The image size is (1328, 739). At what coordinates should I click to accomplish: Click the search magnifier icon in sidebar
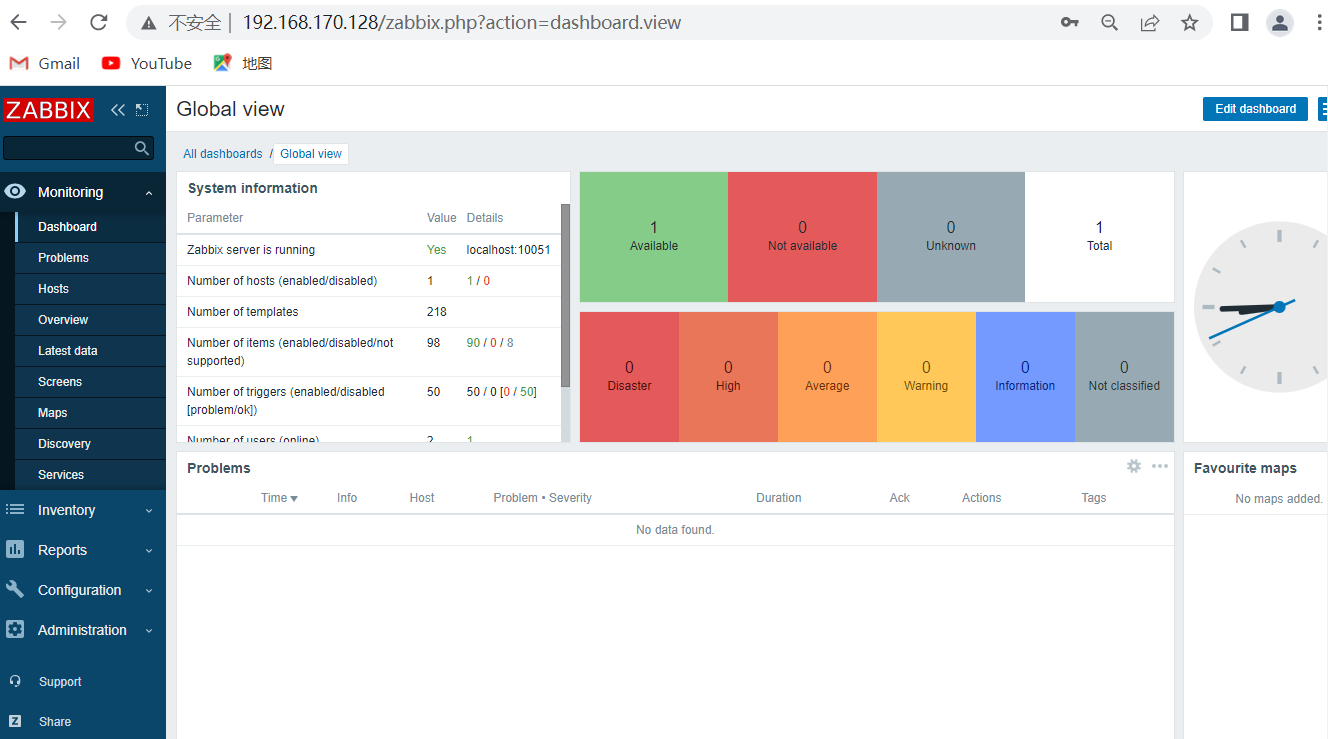point(142,148)
